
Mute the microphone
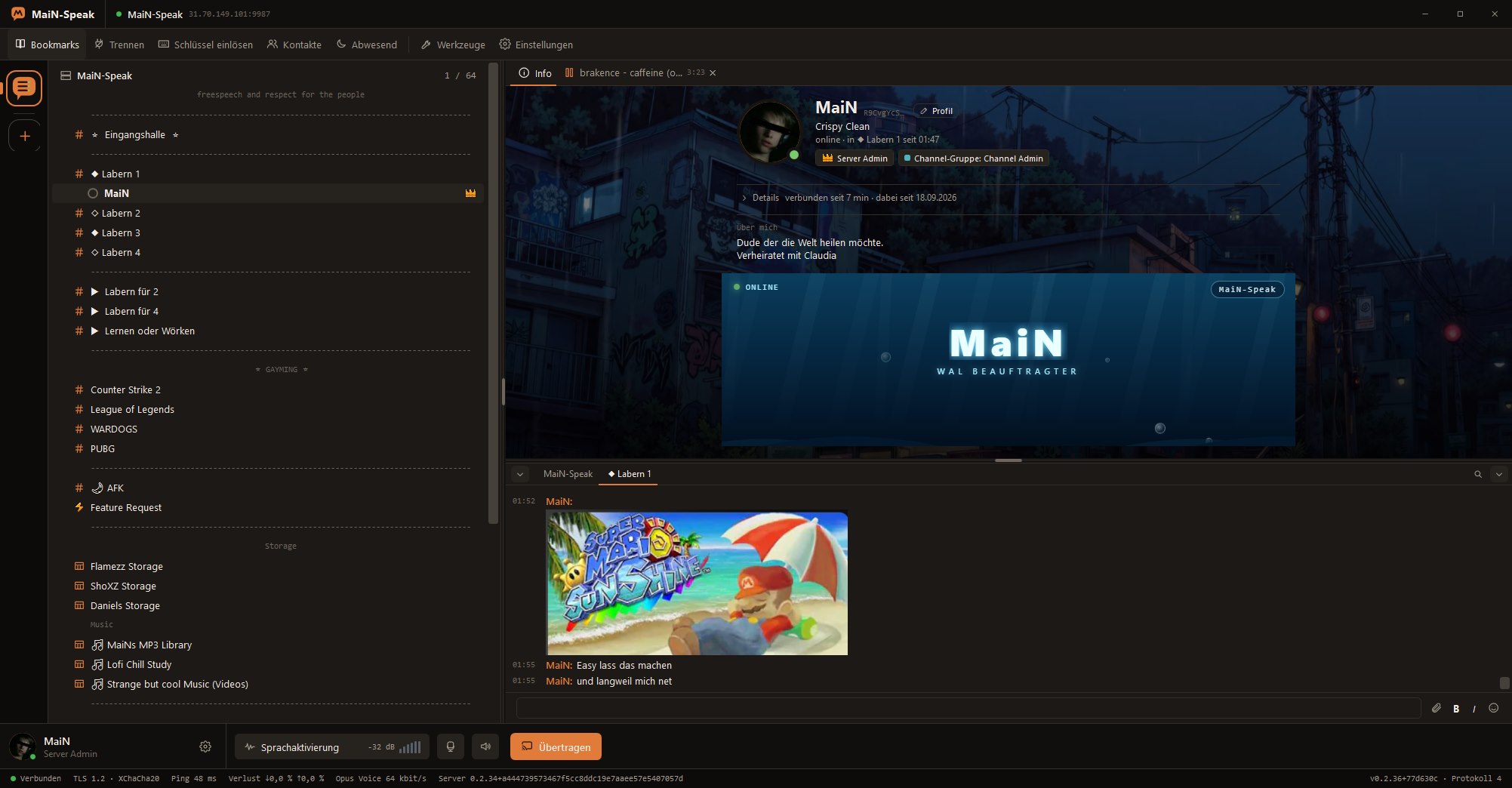click(x=451, y=747)
